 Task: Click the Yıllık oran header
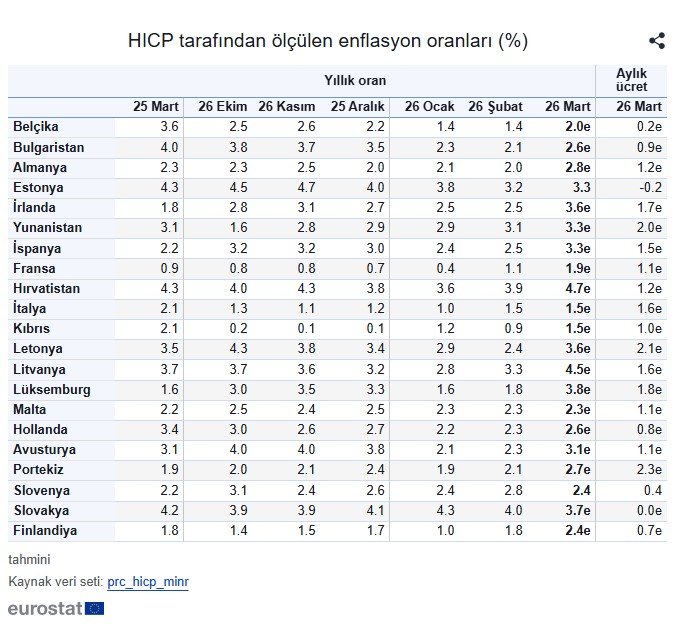[x=355, y=81]
